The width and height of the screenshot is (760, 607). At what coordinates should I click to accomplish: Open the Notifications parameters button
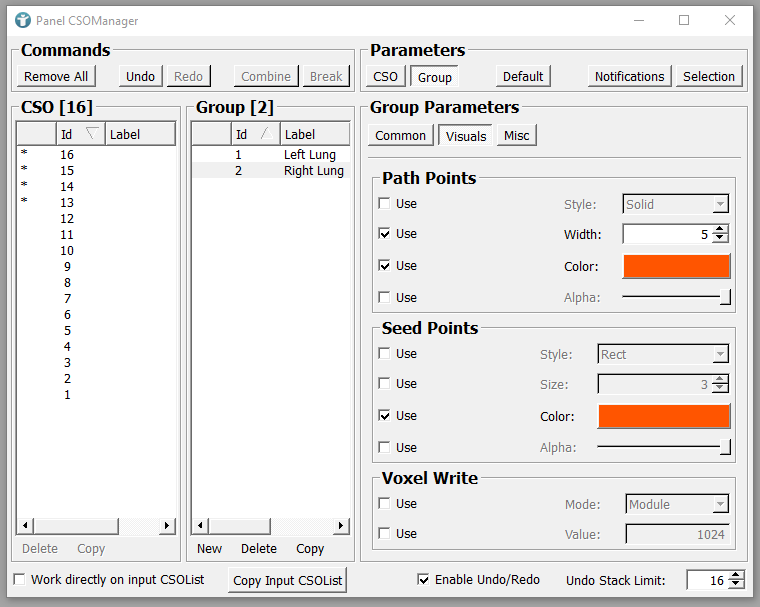click(629, 77)
